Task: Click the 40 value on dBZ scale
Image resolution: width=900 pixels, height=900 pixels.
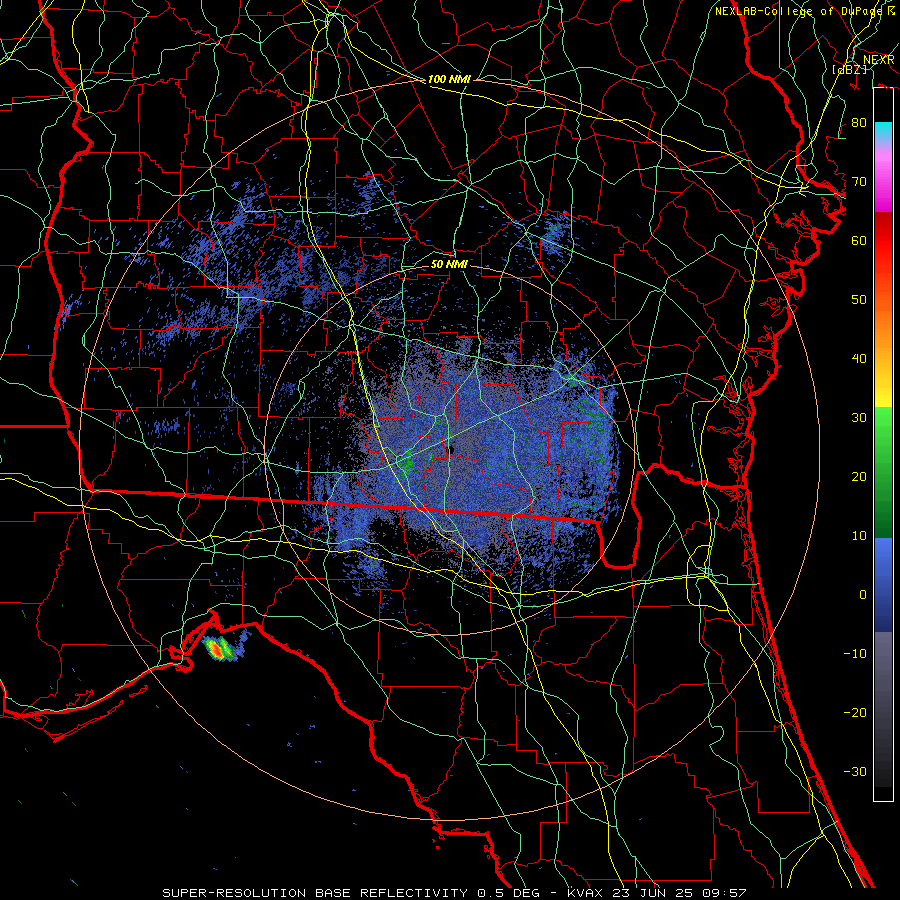Action: pos(859,359)
